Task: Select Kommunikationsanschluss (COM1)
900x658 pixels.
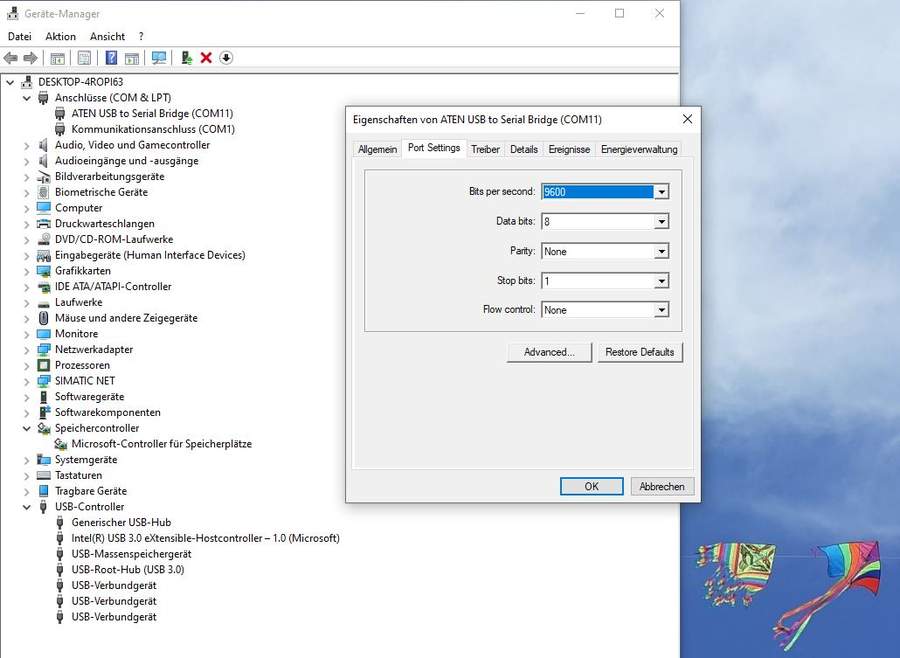Action: 153,129
